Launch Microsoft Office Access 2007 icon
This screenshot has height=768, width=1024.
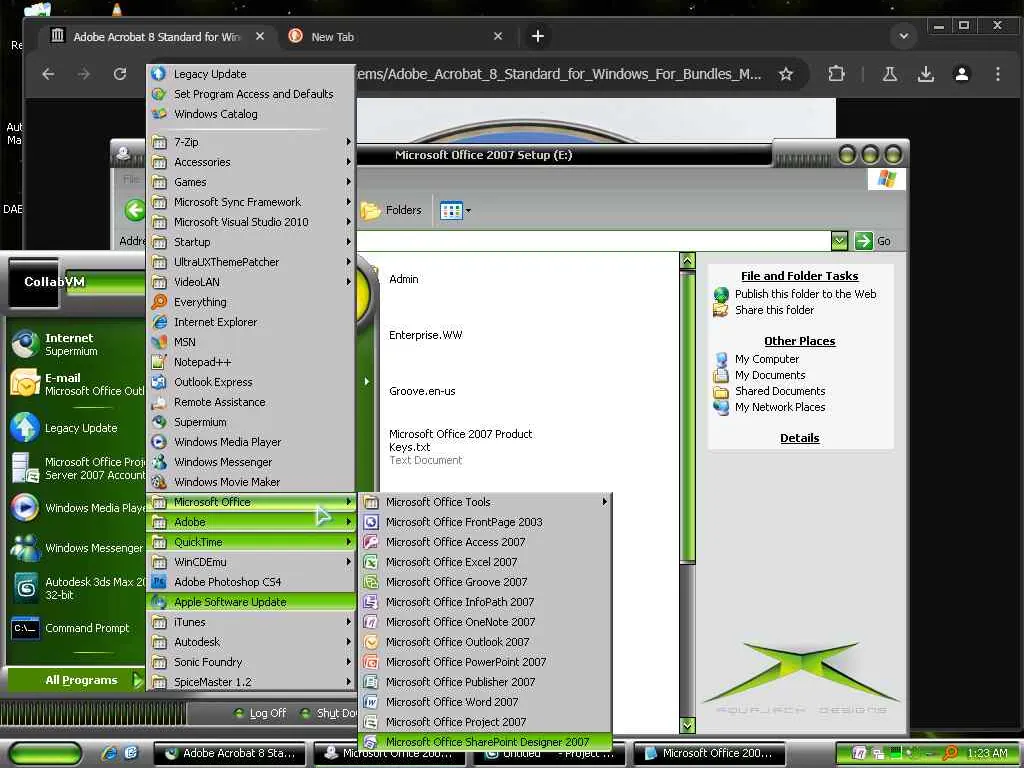(371, 542)
